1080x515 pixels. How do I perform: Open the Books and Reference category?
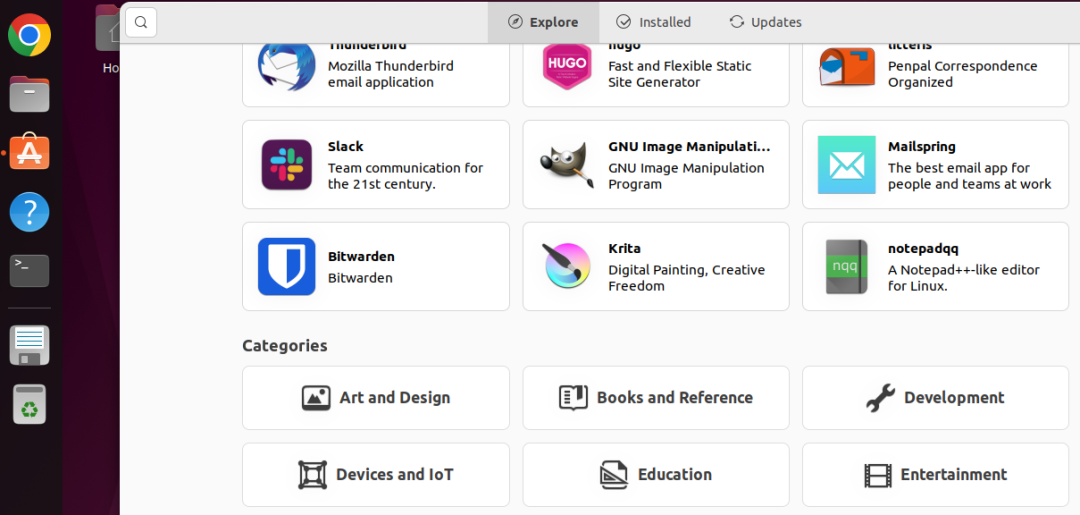(656, 398)
